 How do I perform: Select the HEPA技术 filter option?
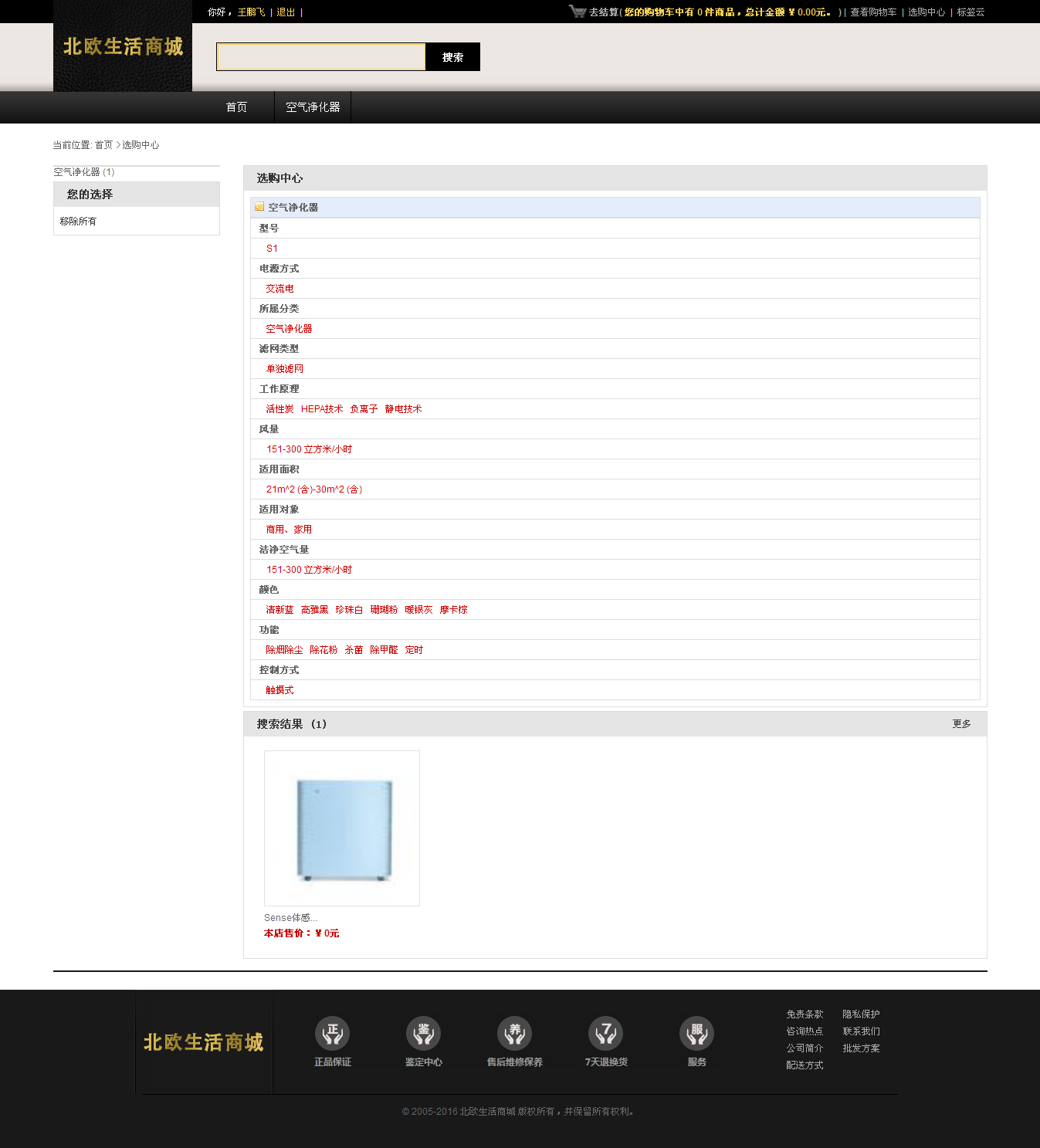(322, 408)
